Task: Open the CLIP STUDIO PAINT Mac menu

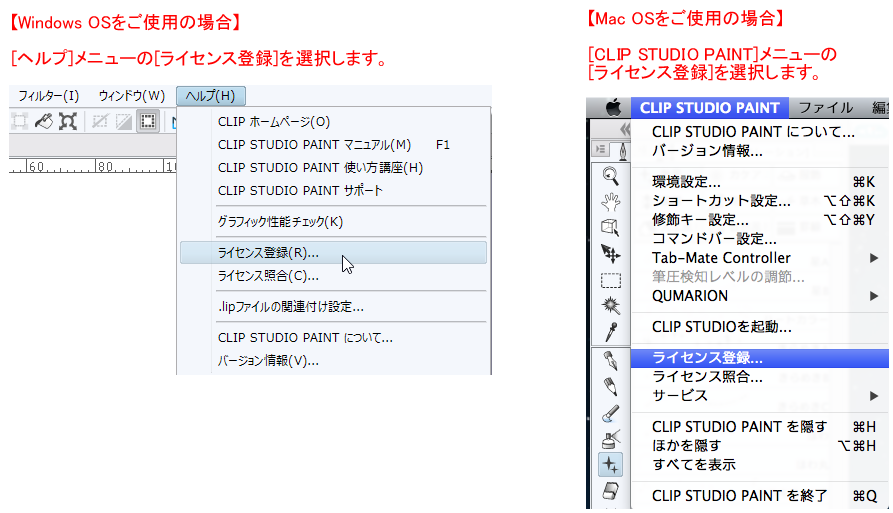Action: [710, 108]
